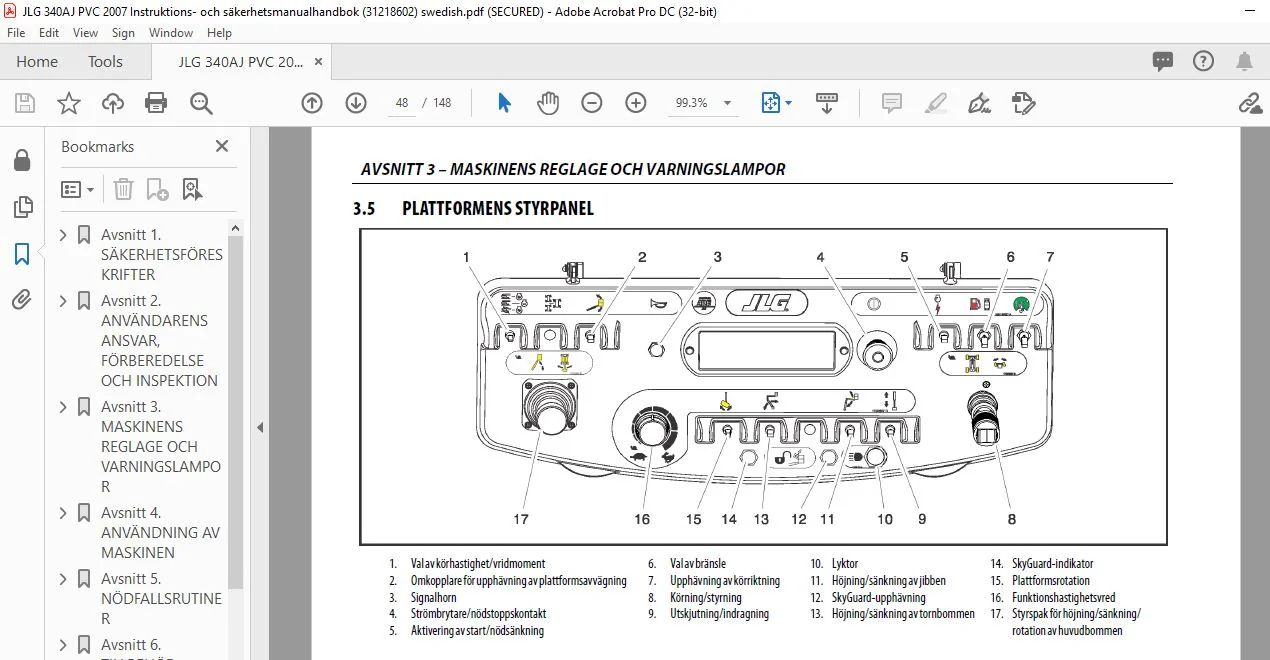Open the zoom level dropdown at 99.3%
1270x660 pixels.
[x=727, y=103]
